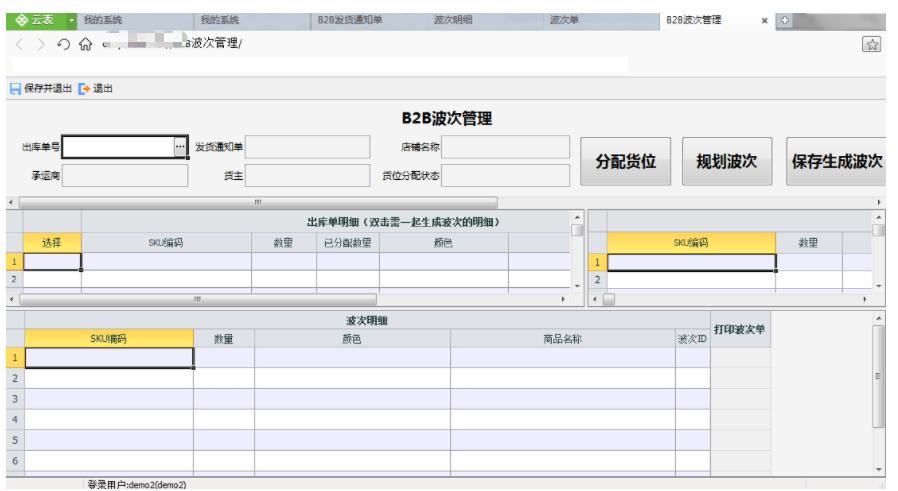This screenshot has height=491, width=898.
Task: Click 波次明细 vertical scrollbar up arrow
Action: (x=879, y=318)
